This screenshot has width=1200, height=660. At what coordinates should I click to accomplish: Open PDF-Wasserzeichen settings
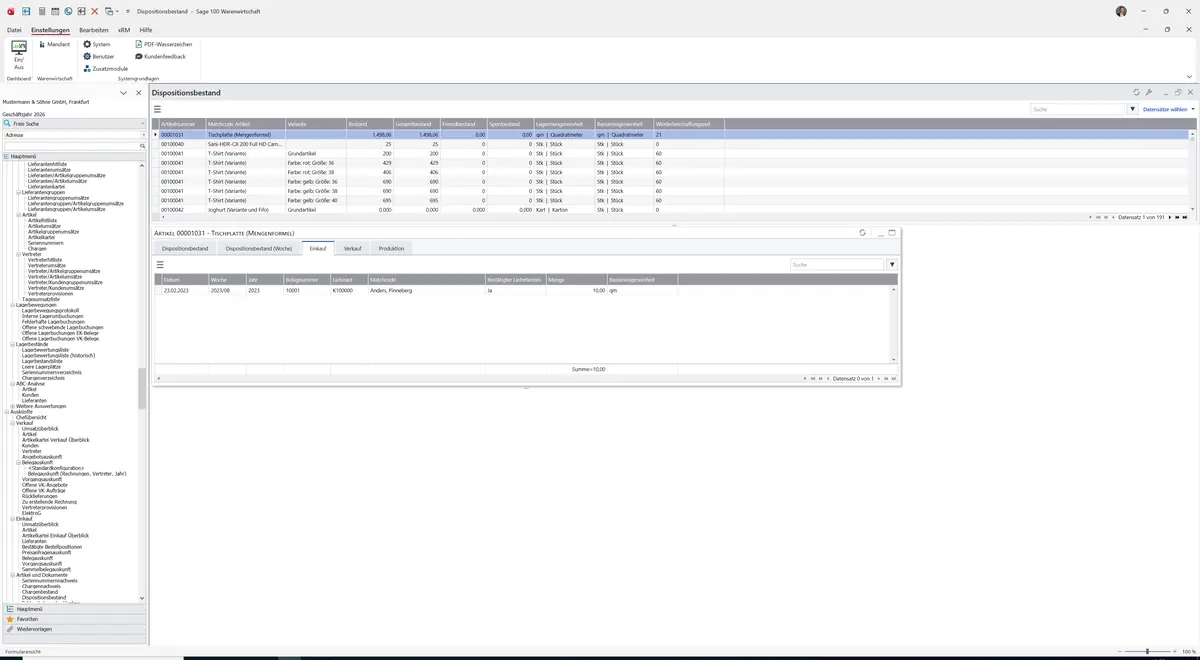[x=163, y=44]
